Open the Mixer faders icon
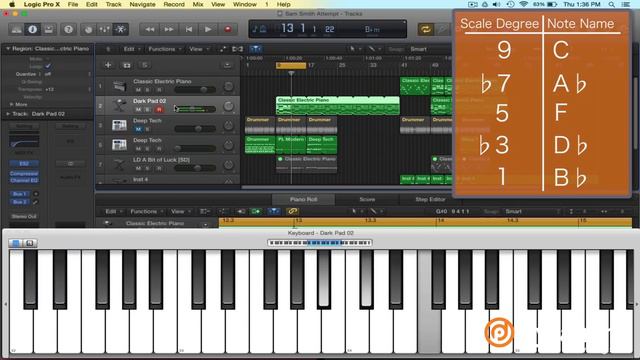The width and height of the screenshot is (640, 360). point(104,29)
